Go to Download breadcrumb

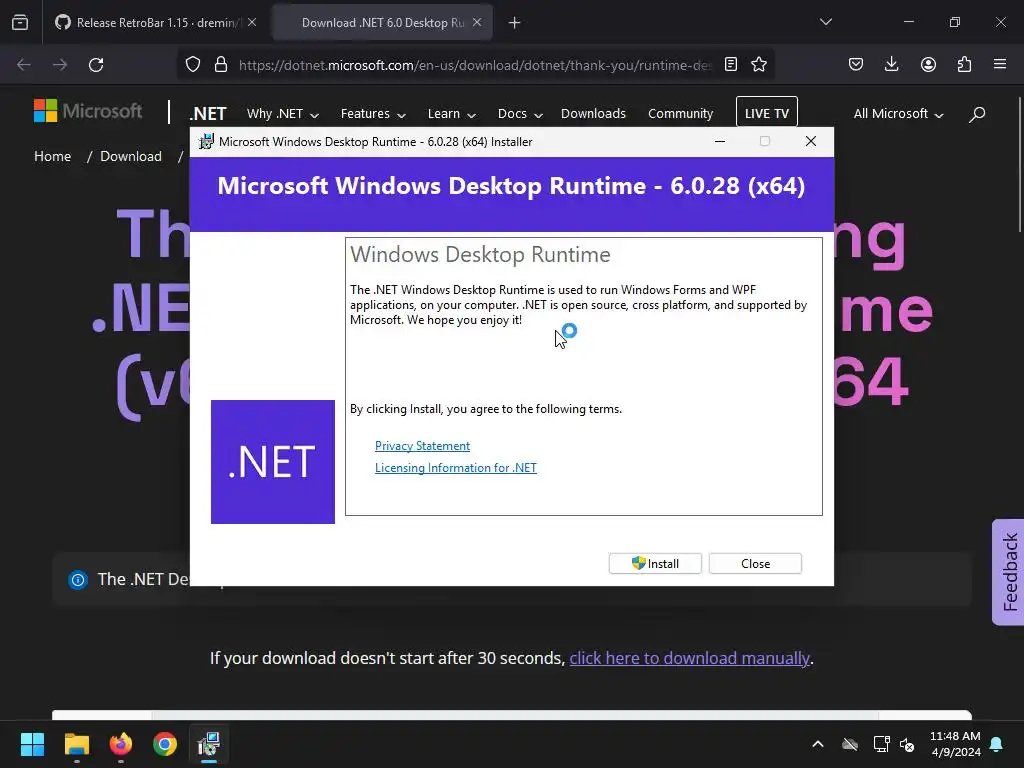point(131,156)
